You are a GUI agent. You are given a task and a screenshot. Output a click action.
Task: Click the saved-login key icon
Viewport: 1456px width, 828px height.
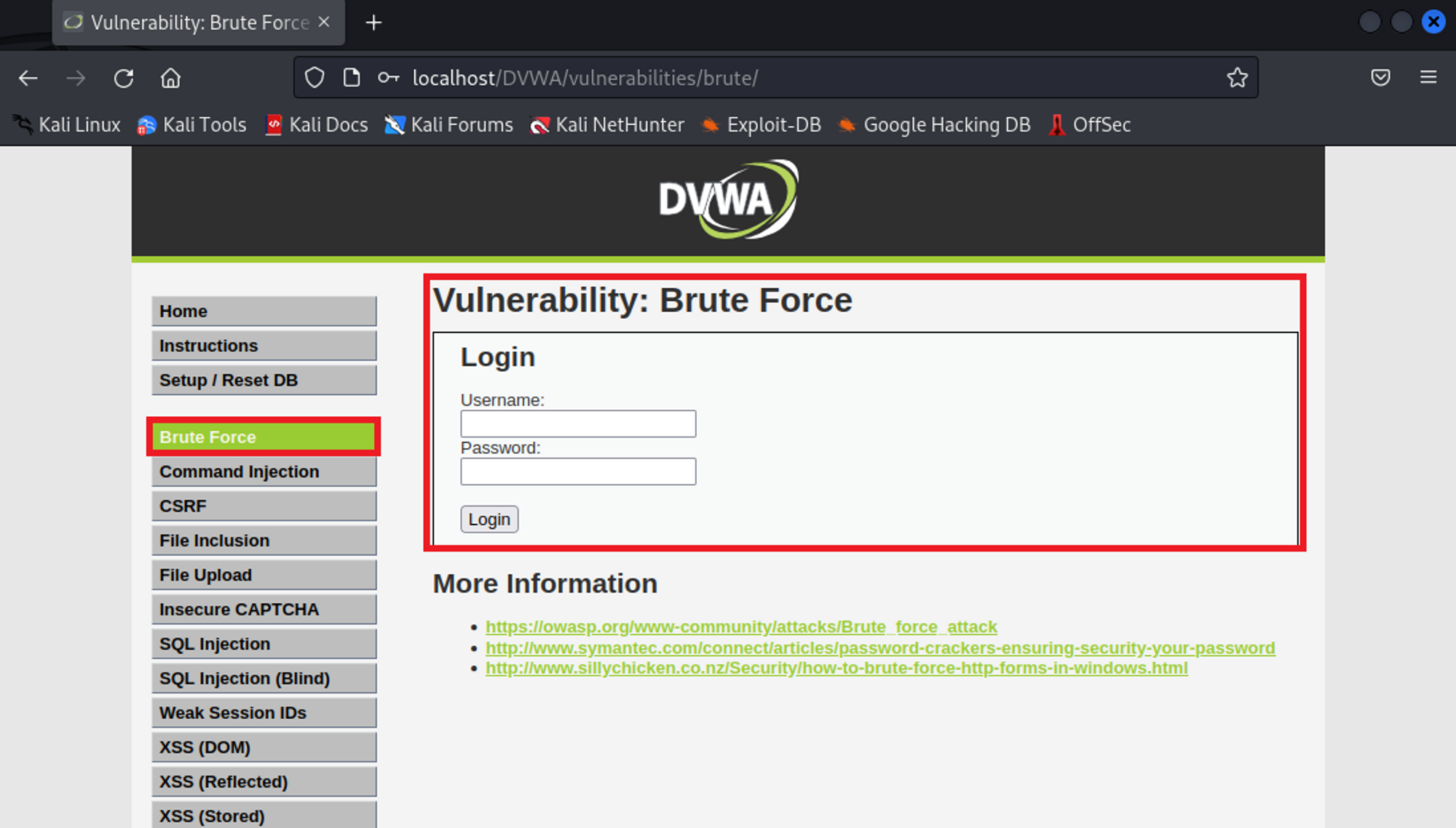pyautogui.click(x=388, y=78)
